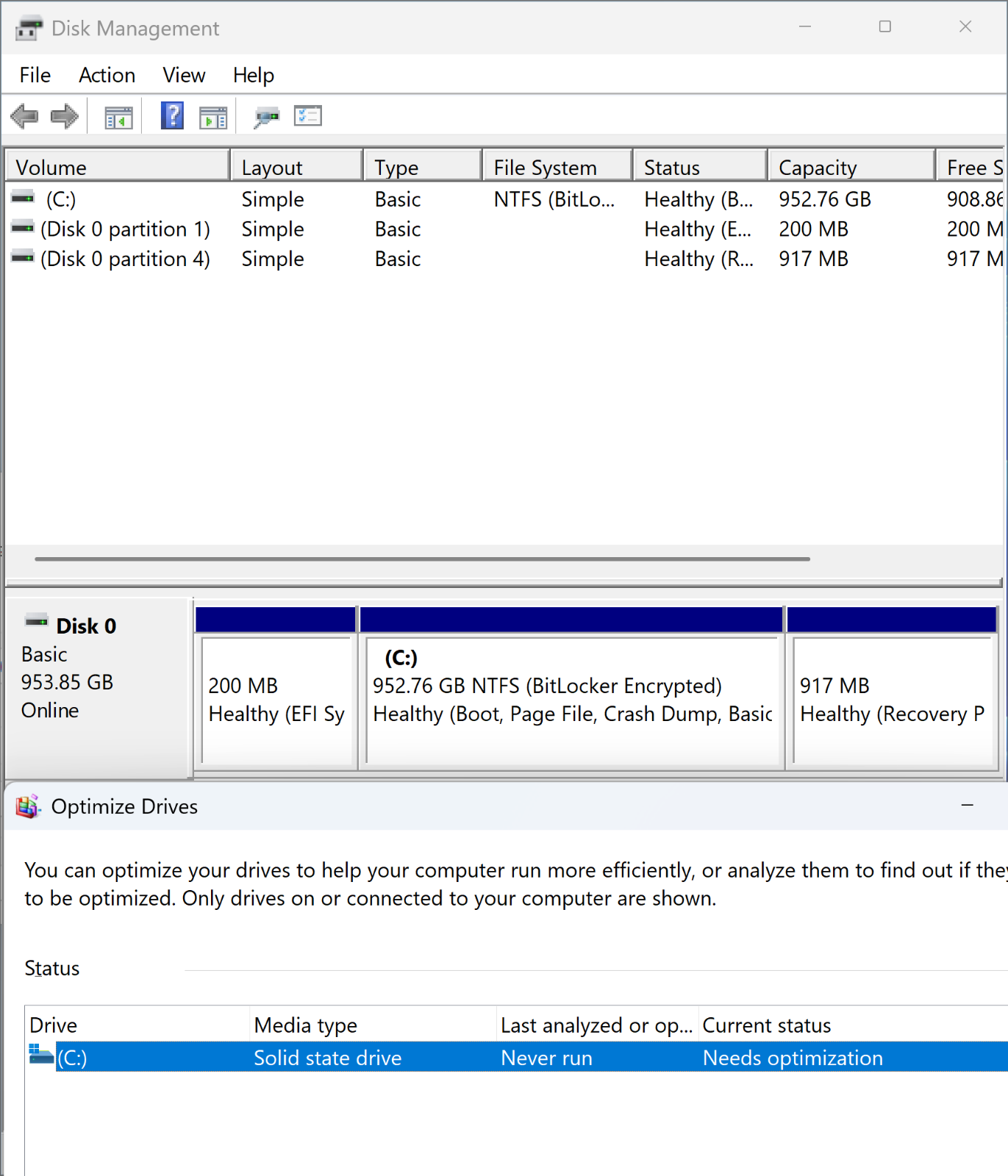This screenshot has width=1008, height=1176.
Task: Sort by the Layout column header
Action: (297, 167)
